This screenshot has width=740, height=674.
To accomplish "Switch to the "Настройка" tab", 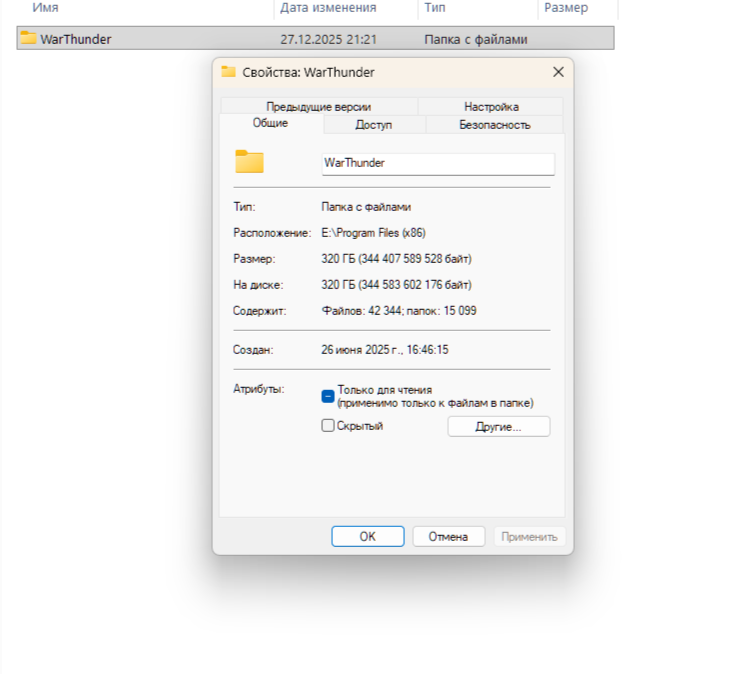I will coord(491,107).
